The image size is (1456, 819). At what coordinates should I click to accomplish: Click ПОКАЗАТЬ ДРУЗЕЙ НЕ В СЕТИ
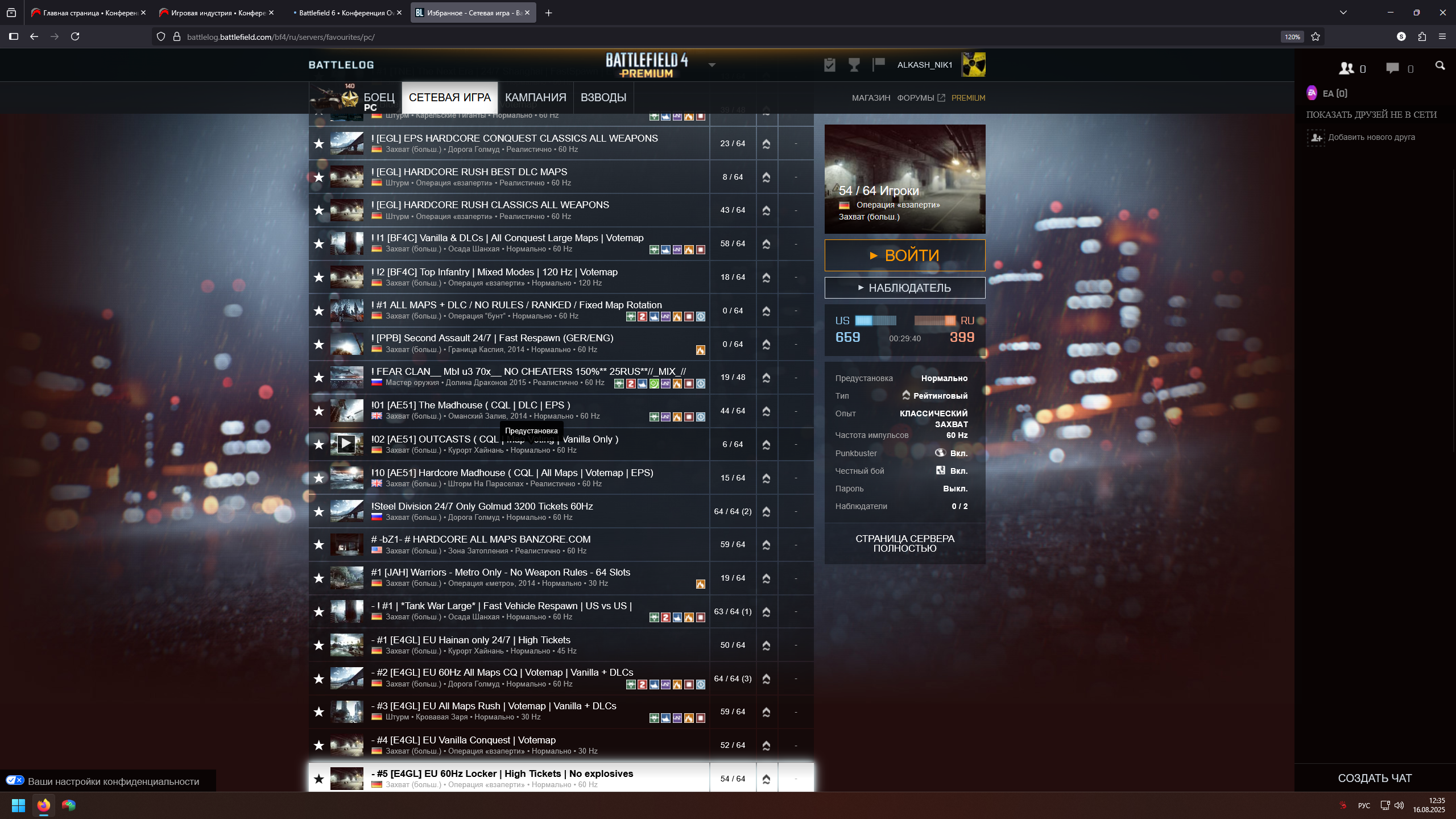click(x=1371, y=115)
